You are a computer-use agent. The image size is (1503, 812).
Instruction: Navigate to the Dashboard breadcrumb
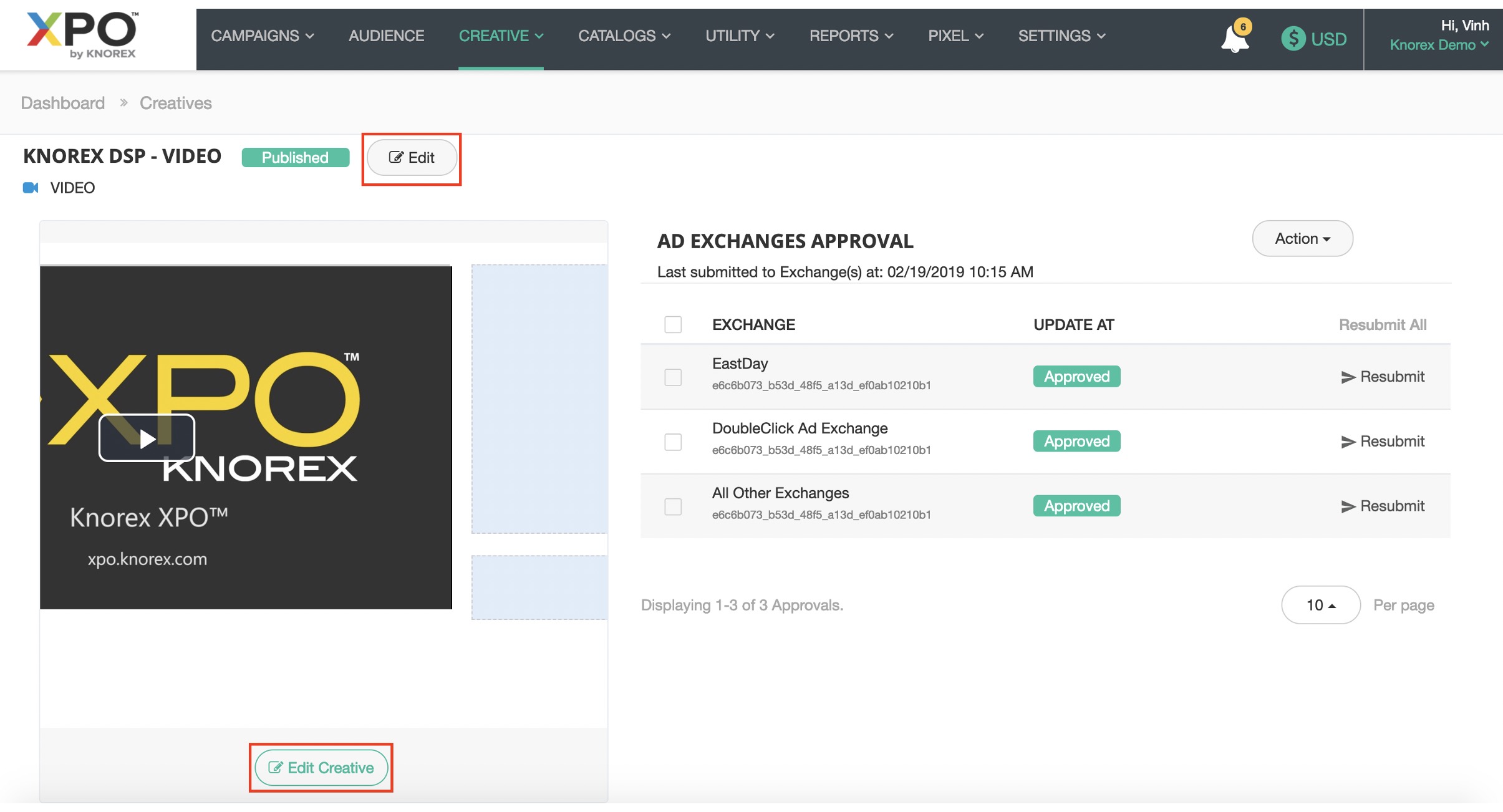pos(63,103)
